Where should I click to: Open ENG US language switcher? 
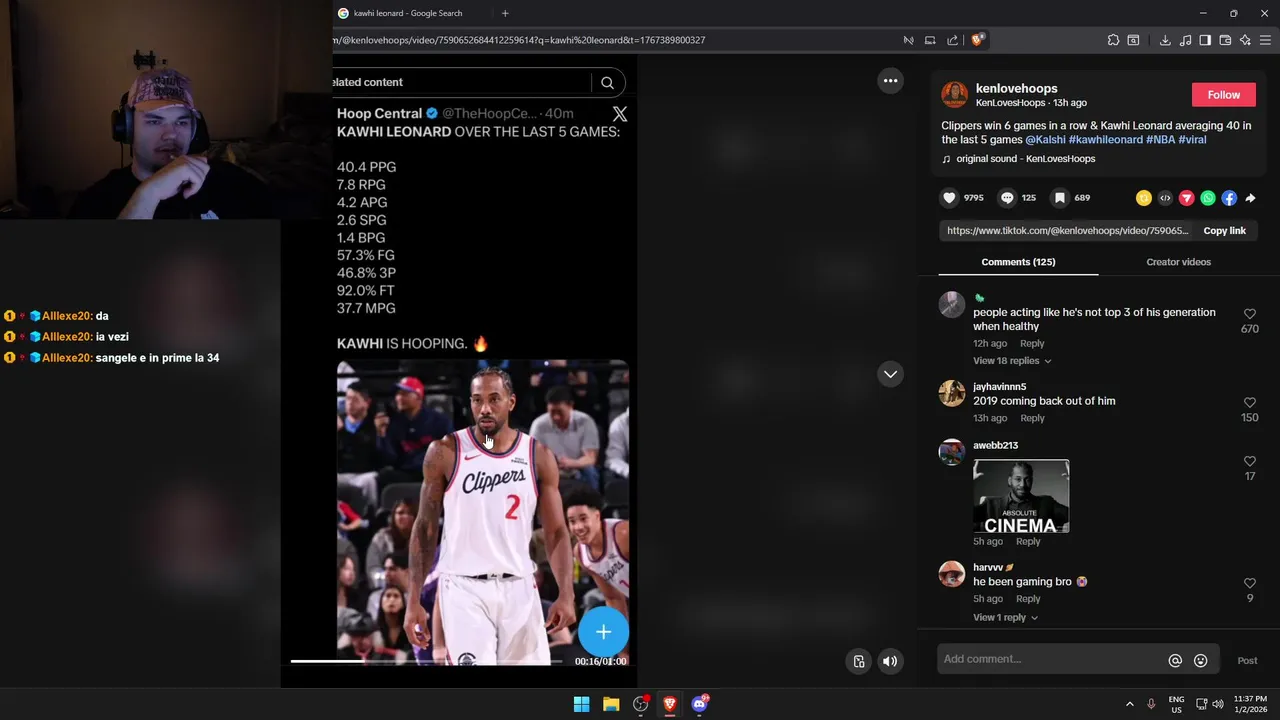tap(1176, 704)
